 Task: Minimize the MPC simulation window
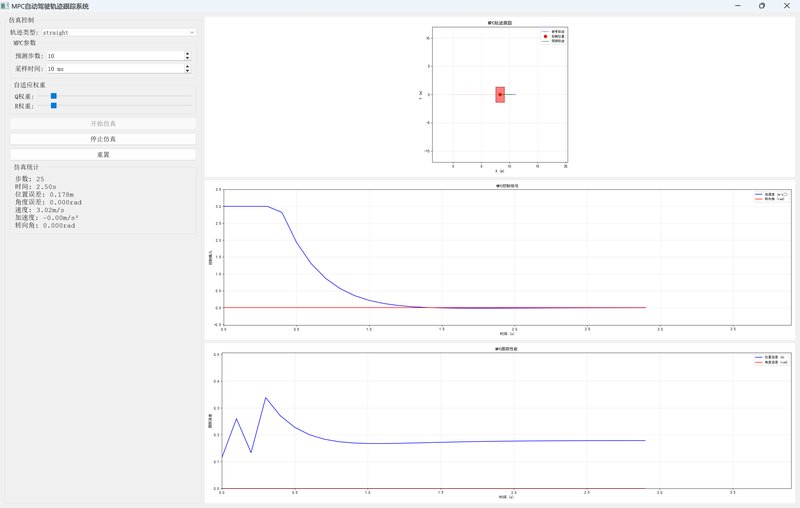(737, 6)
